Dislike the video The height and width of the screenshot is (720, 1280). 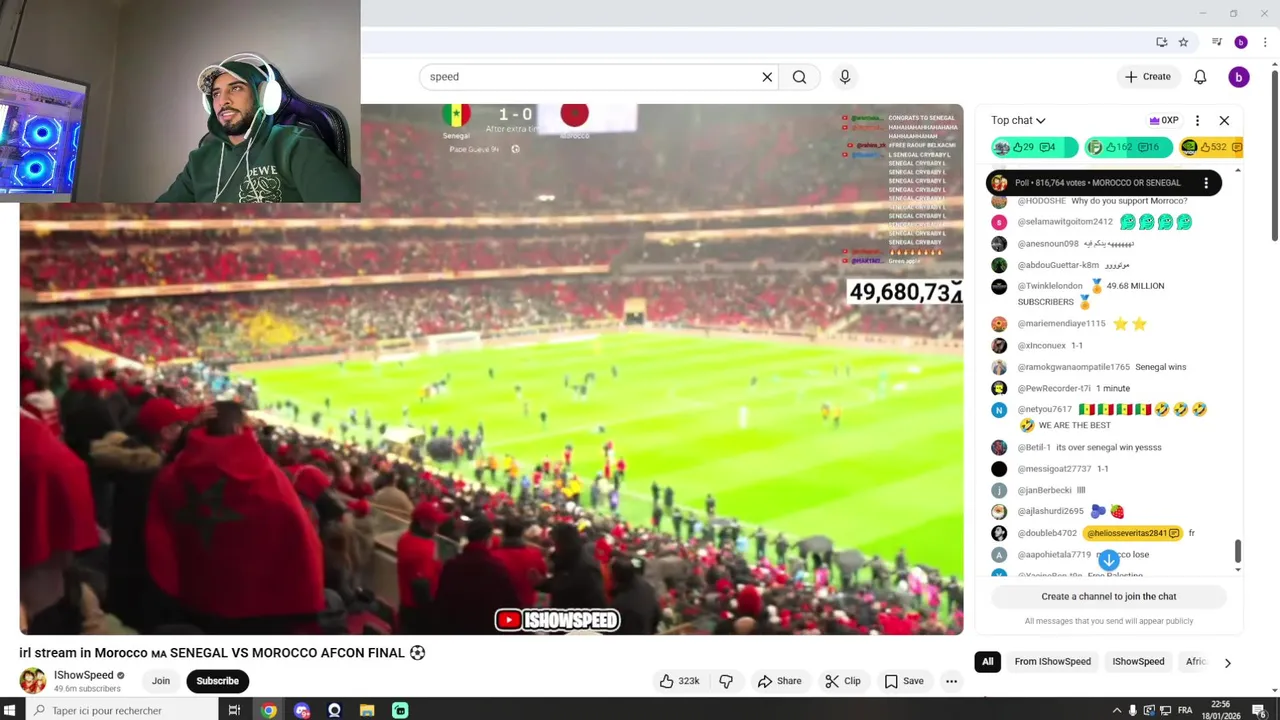(x=726, y=681)
